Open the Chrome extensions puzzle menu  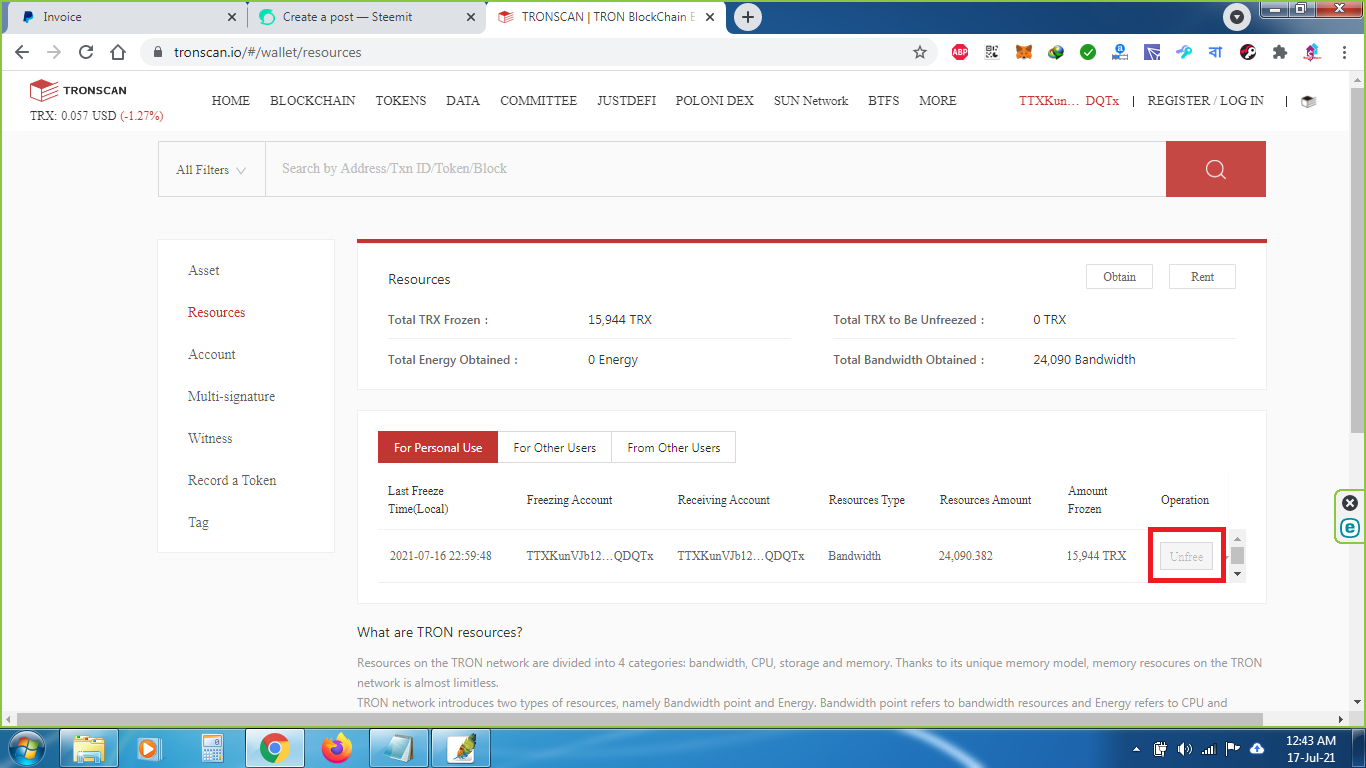[1280, 52]
